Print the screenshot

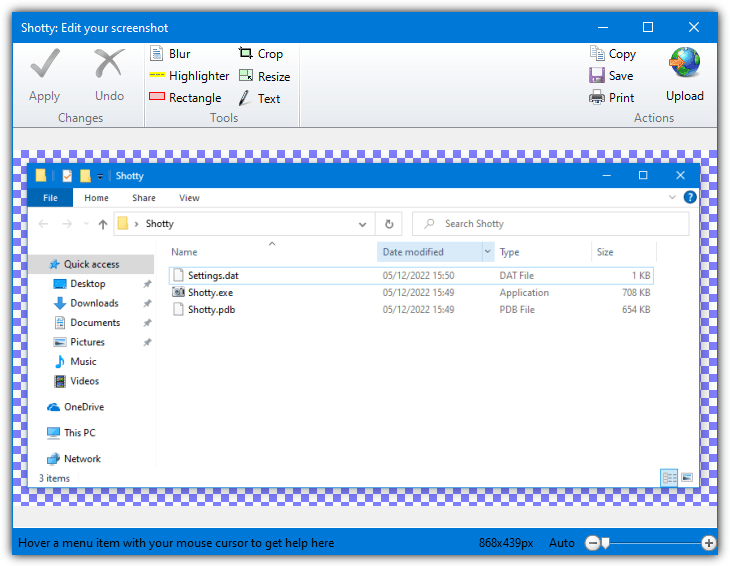point(611,97)
